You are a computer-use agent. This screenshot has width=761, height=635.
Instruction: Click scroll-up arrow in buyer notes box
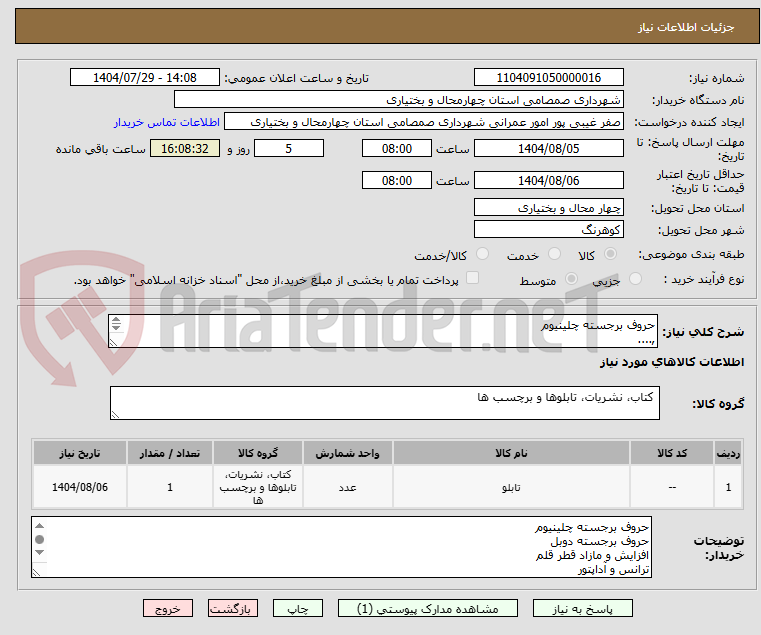point(40,526)
